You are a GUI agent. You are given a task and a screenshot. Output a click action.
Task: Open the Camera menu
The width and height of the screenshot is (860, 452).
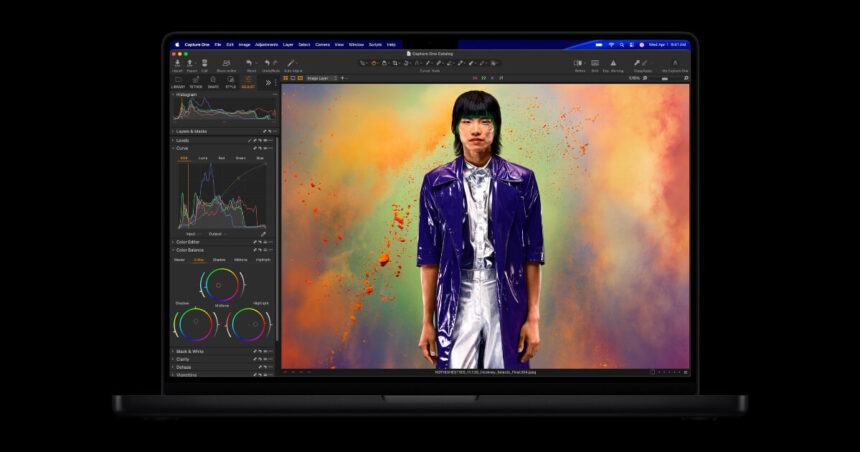(x=322, y=44)
